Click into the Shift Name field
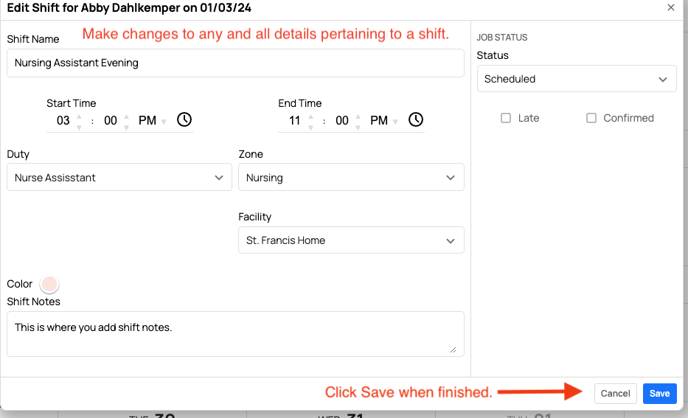 pyautogui.click(x=235, y=63)
